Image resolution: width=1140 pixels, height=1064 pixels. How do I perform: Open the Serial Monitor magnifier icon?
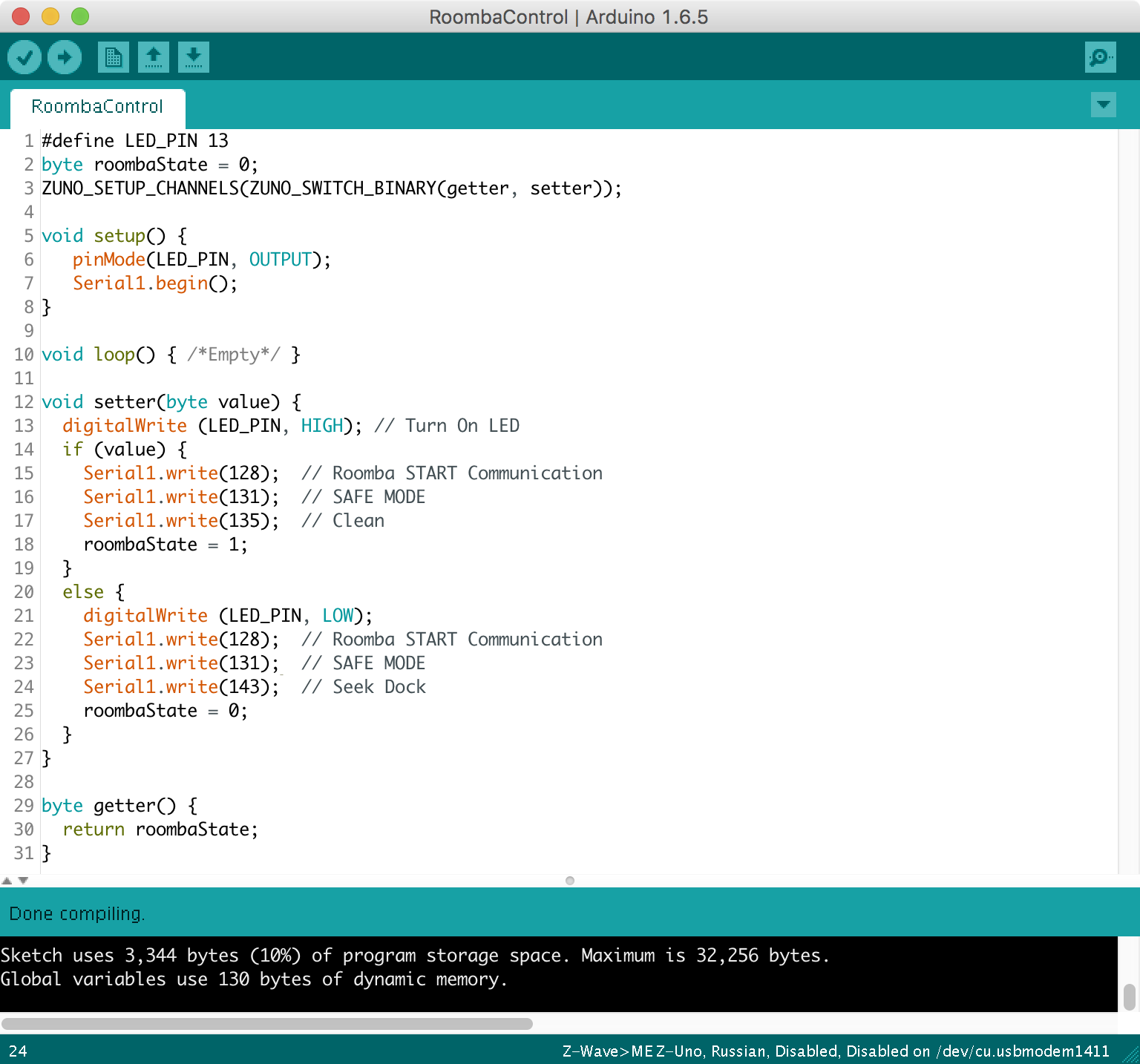(1100, 57)
